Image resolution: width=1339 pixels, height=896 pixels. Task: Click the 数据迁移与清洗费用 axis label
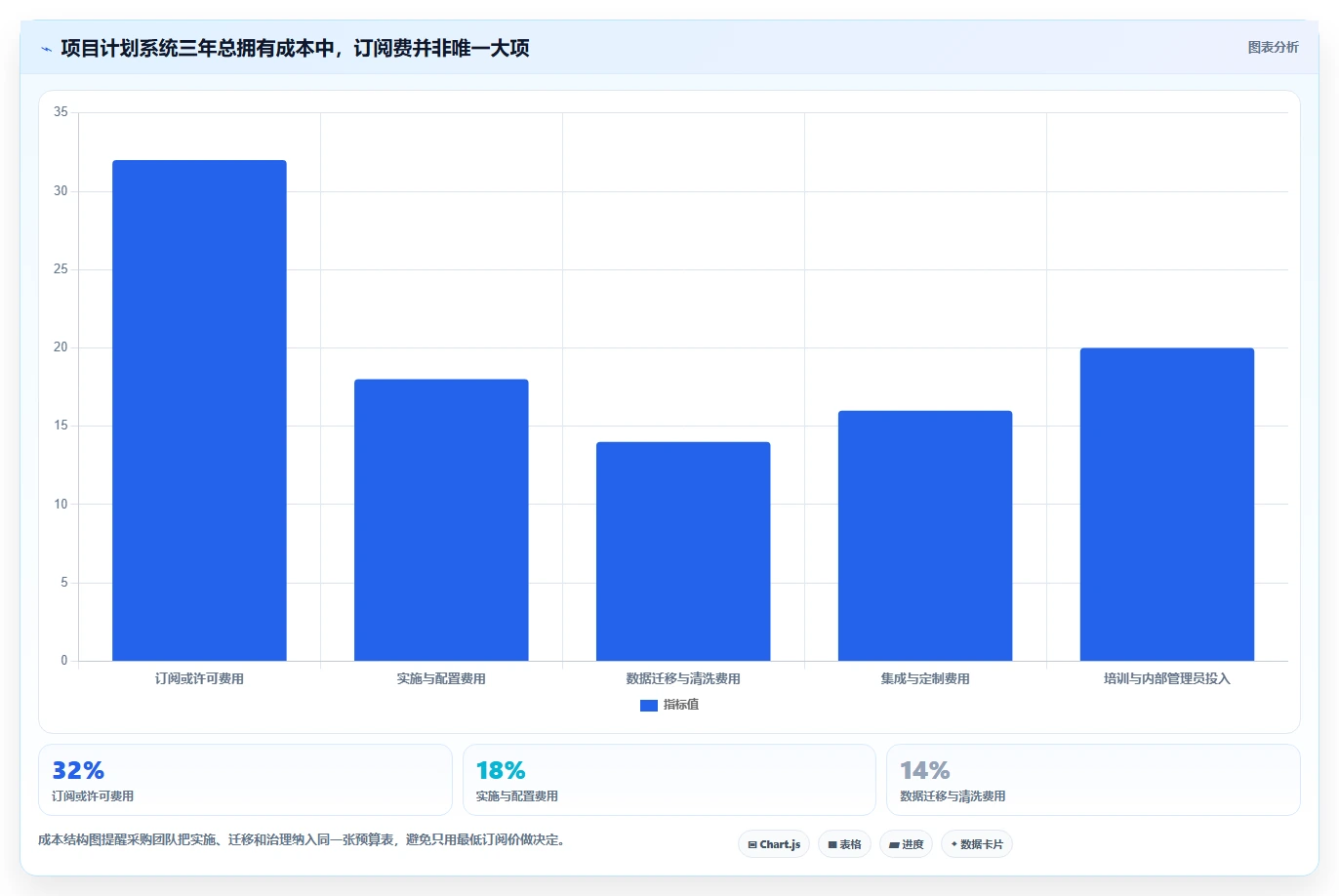pos(683,678)
